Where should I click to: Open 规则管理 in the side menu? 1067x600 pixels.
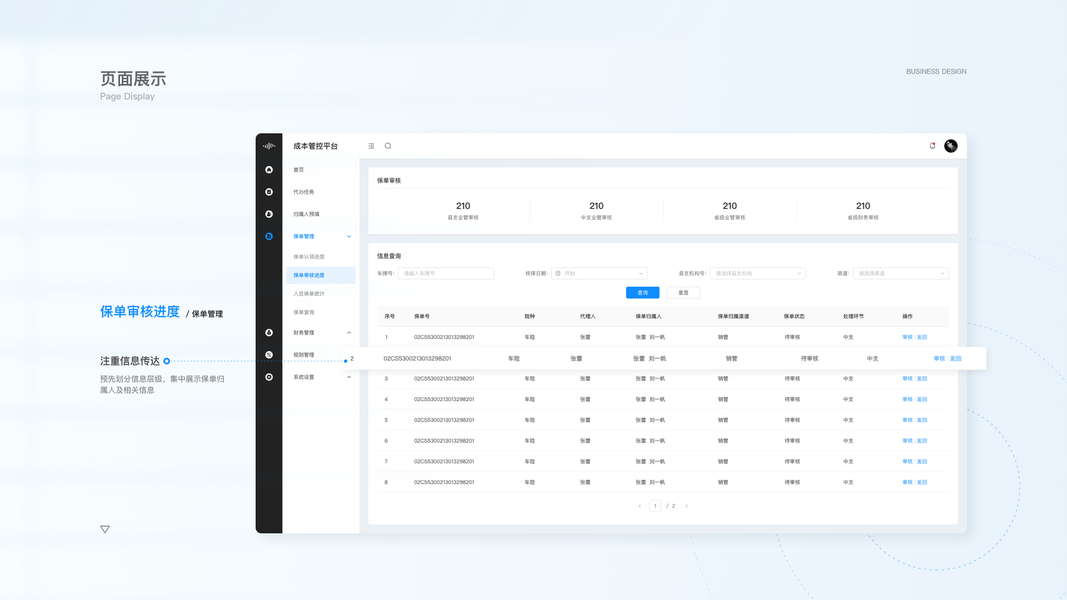[x=303, y=354]
